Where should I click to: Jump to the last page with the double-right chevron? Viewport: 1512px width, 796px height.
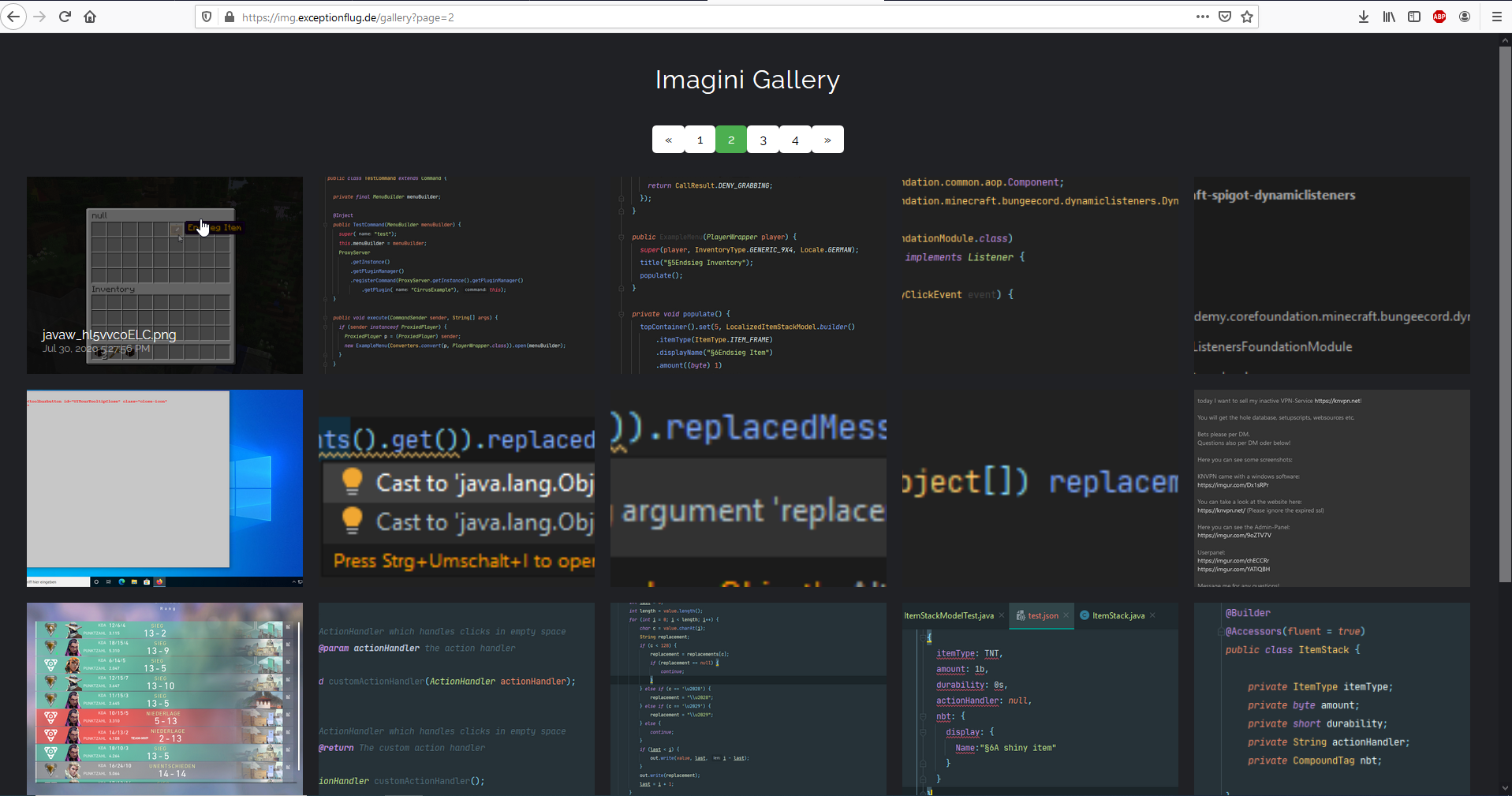827,139
